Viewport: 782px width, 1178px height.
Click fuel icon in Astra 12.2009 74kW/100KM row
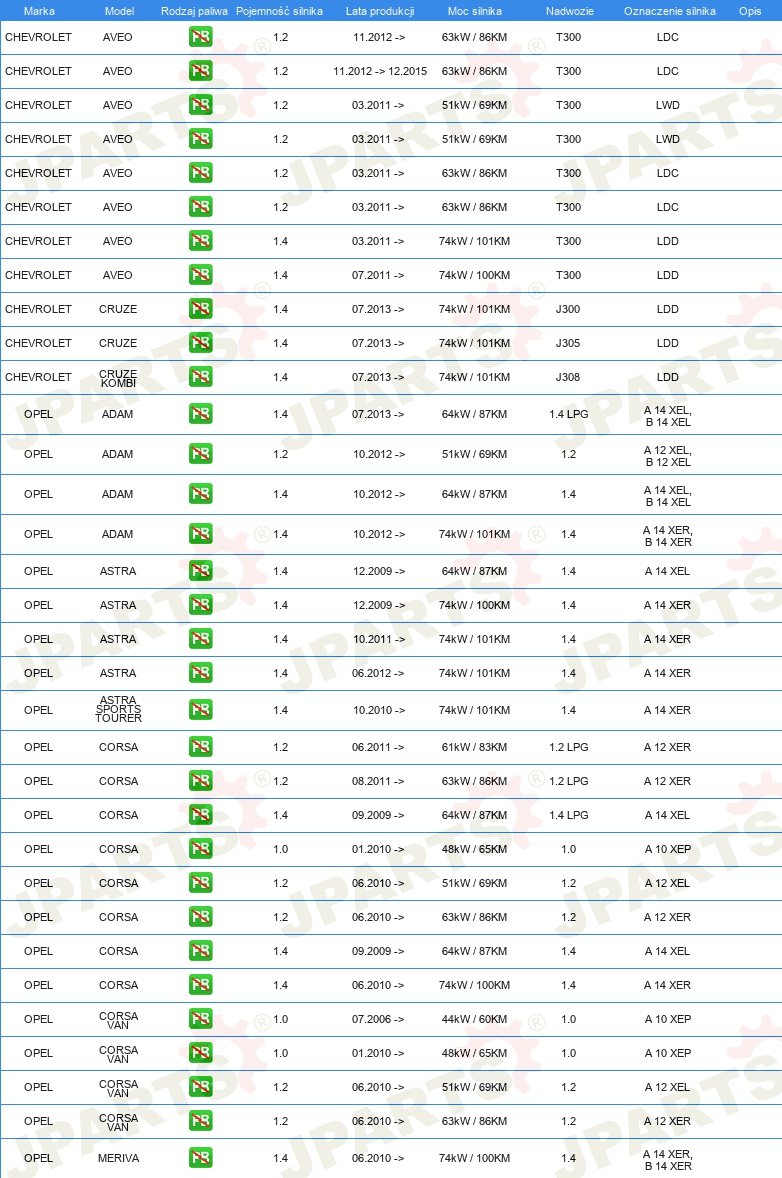201,605
